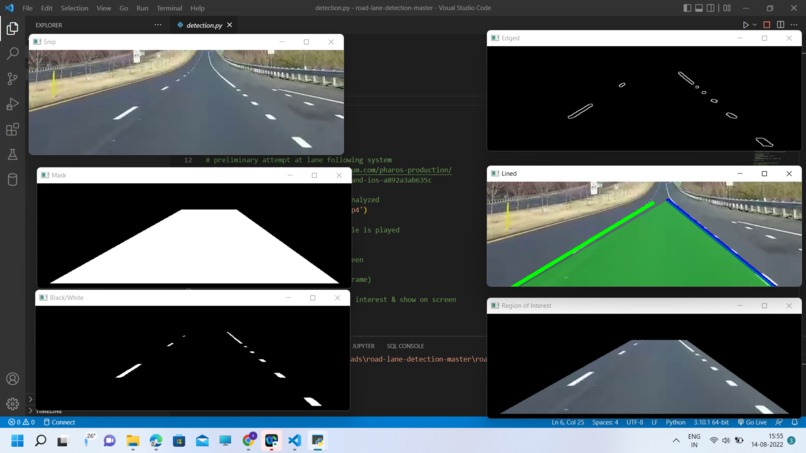Image resolution: width=806 pixels, height=453 pixels.
Task: Open the Selection menu
Action: click(74, 8)
